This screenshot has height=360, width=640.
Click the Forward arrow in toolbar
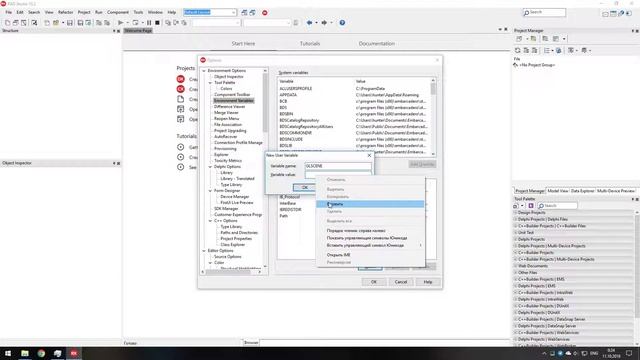pyautogui.click(x=324, y=23)
